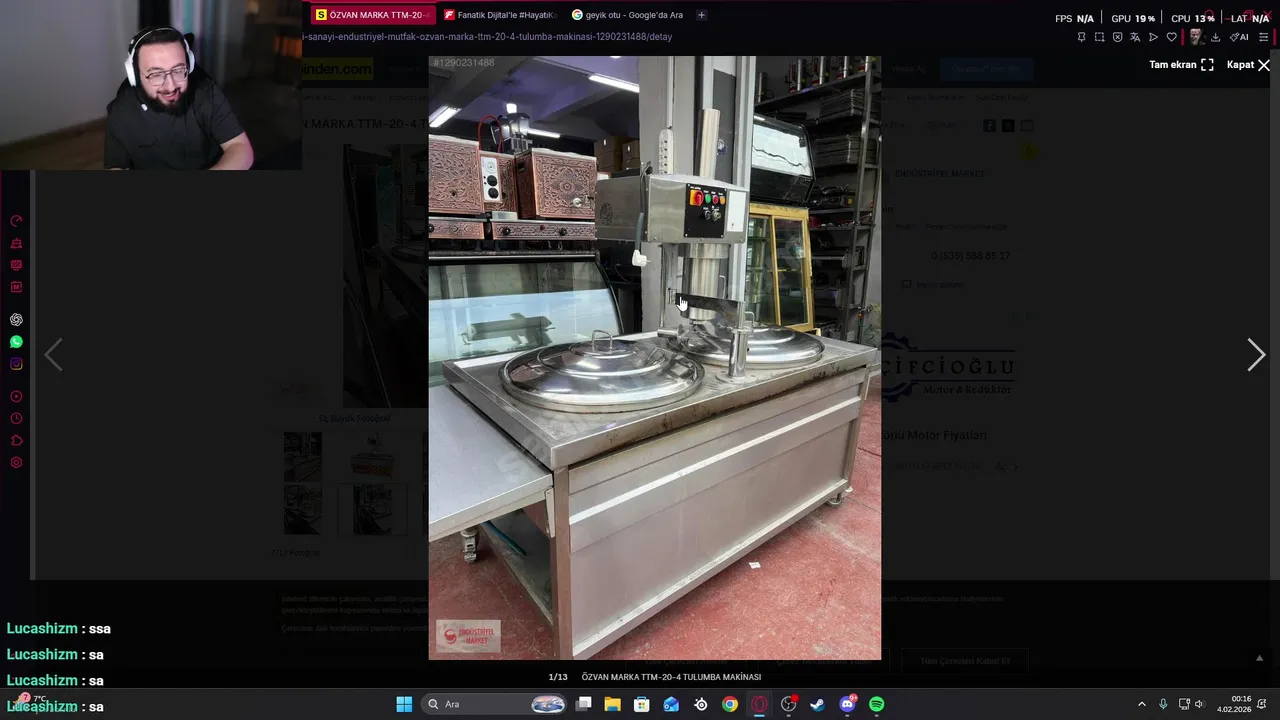The width and height of the screenshot is (1280, 720).
Task: Click the page URL in address bar
Action: [488, 37]
